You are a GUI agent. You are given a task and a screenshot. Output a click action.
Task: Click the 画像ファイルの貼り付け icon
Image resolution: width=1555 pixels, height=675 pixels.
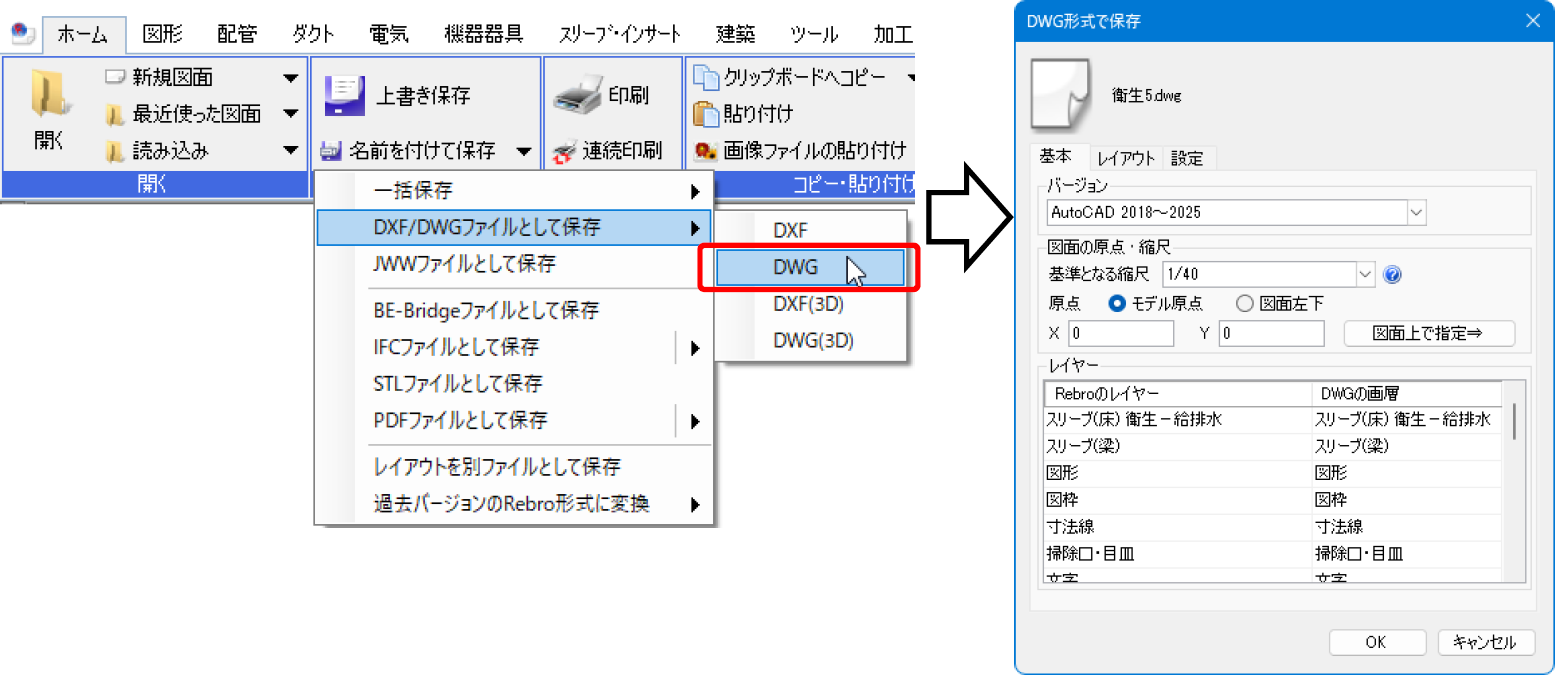point(706,152)
